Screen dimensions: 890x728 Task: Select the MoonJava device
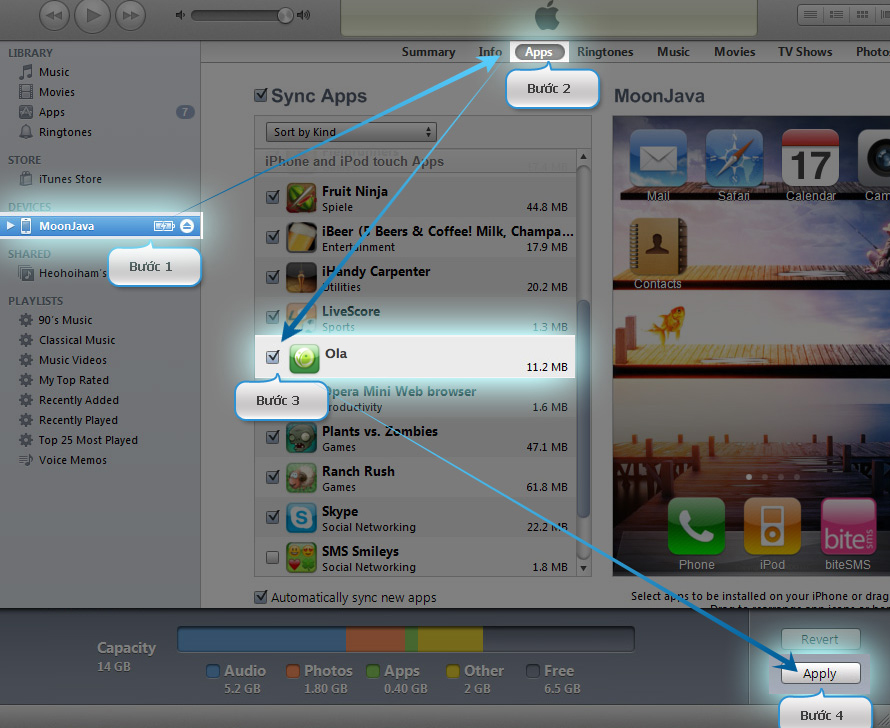click(100, 226)
